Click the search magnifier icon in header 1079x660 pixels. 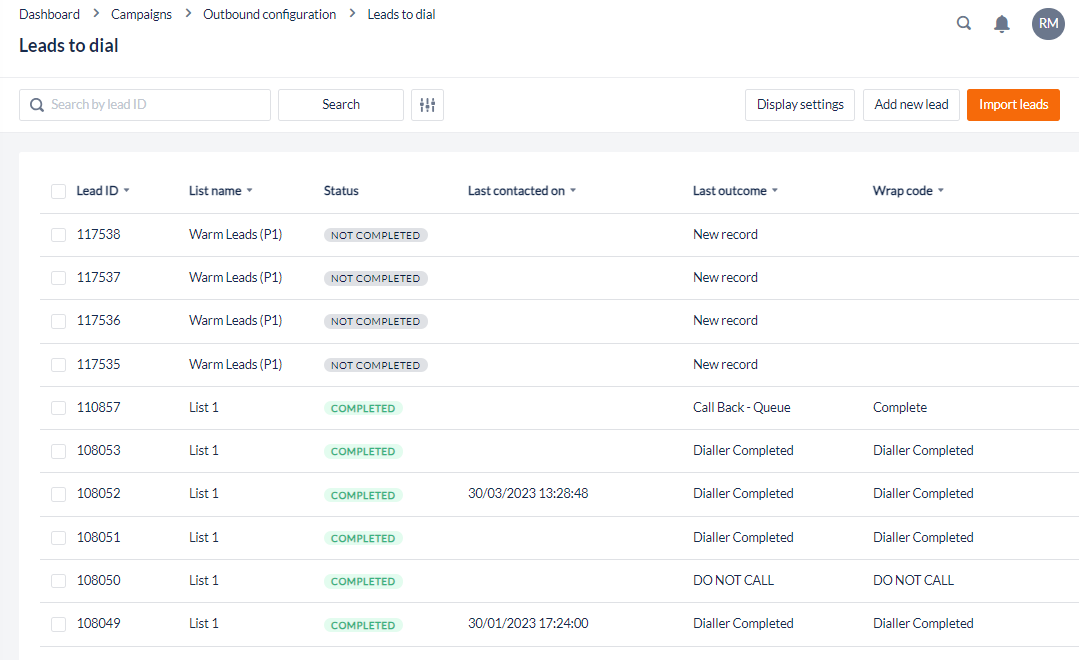click(x=964, y=23)
